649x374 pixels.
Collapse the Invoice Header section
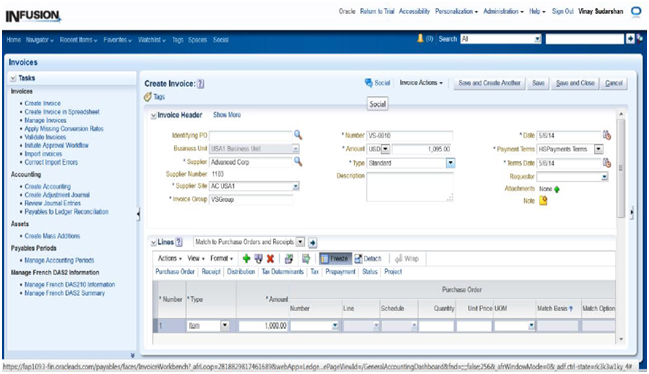[153, 115]
